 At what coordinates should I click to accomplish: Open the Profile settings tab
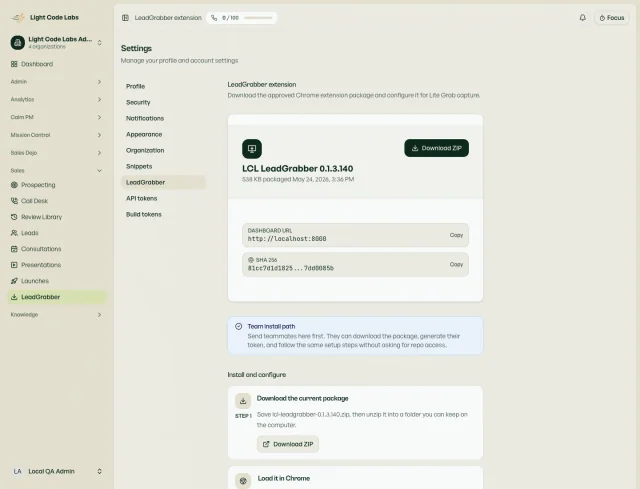(163, 87)
